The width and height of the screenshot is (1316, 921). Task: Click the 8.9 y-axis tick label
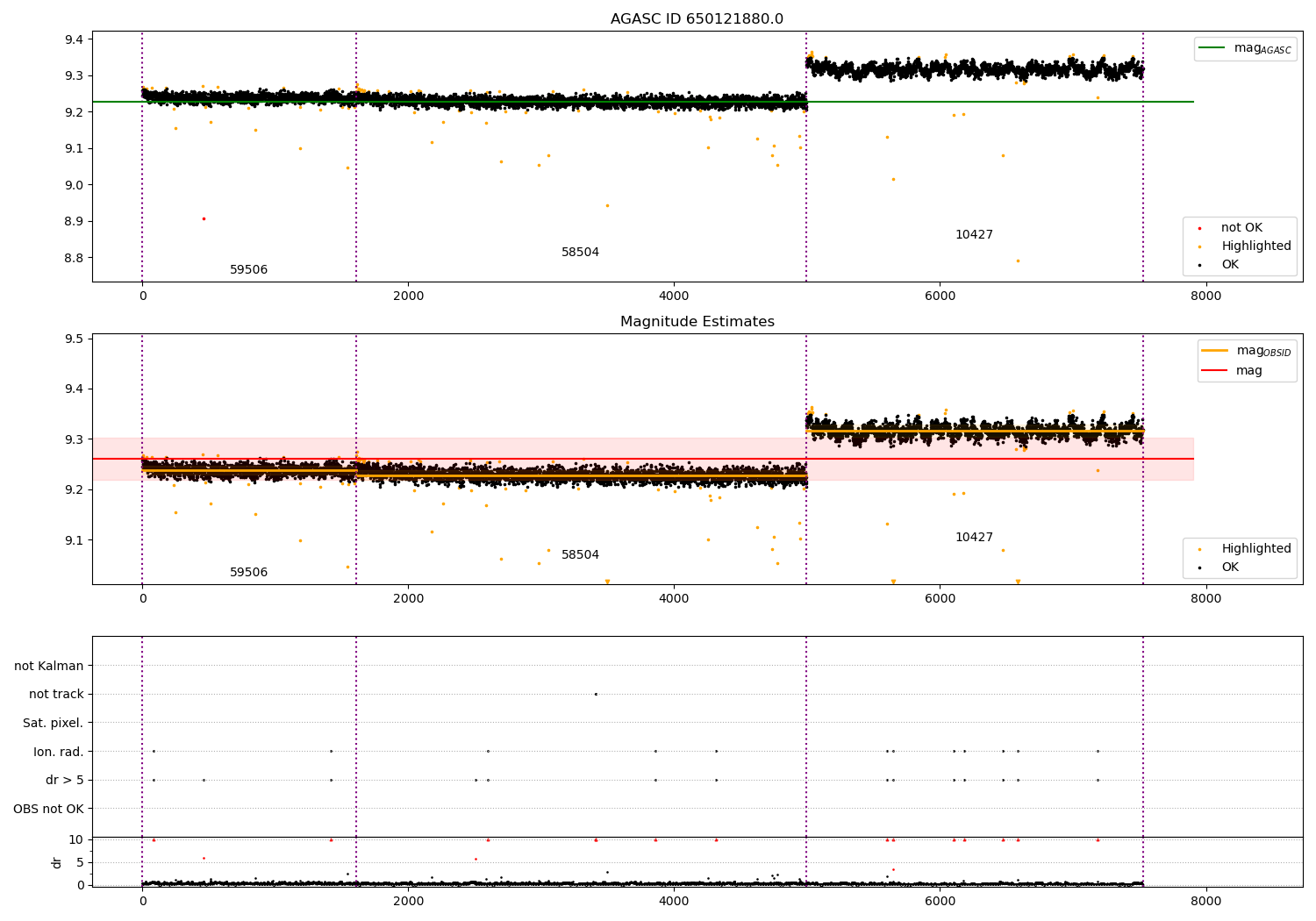pos(74,221)
